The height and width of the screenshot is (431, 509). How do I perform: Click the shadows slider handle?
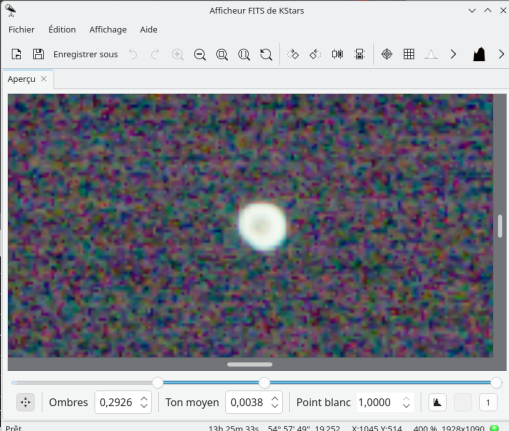click(158, 383)
